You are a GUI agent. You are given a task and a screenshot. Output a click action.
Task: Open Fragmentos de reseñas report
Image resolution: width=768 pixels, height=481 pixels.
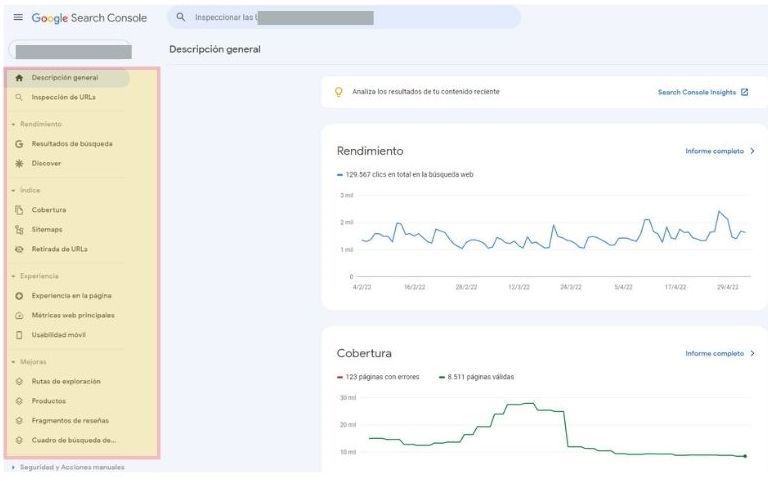coord(68,420)
